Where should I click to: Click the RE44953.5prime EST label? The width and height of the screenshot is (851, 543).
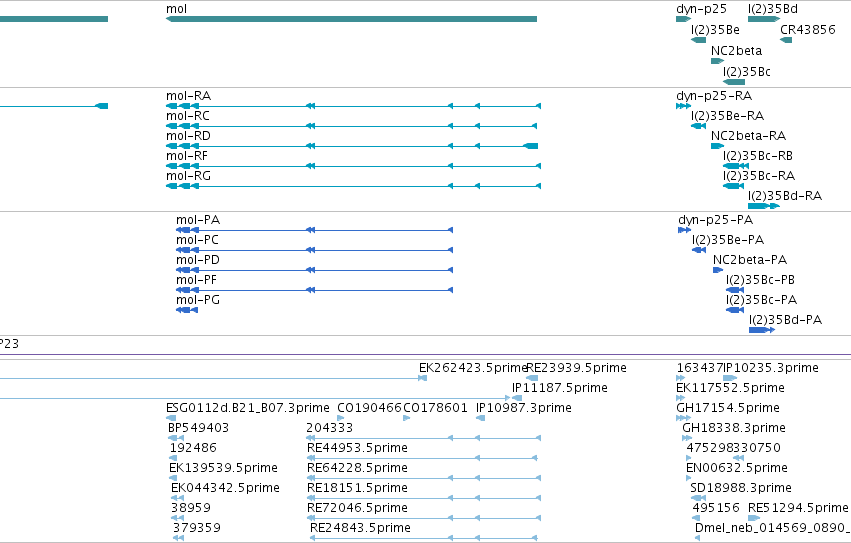pyautogui.click(x=357, y=449)
